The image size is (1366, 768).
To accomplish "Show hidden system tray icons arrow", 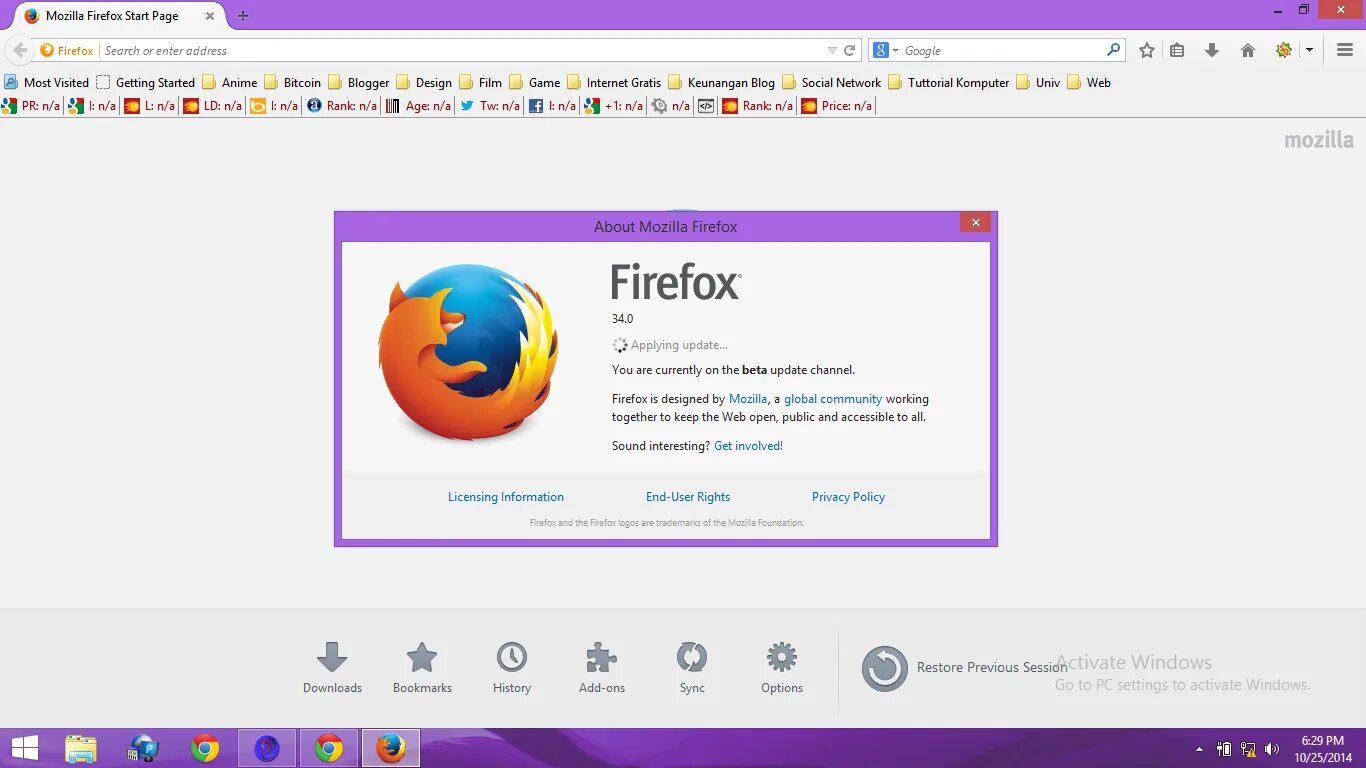I will tap(1200, 749).
